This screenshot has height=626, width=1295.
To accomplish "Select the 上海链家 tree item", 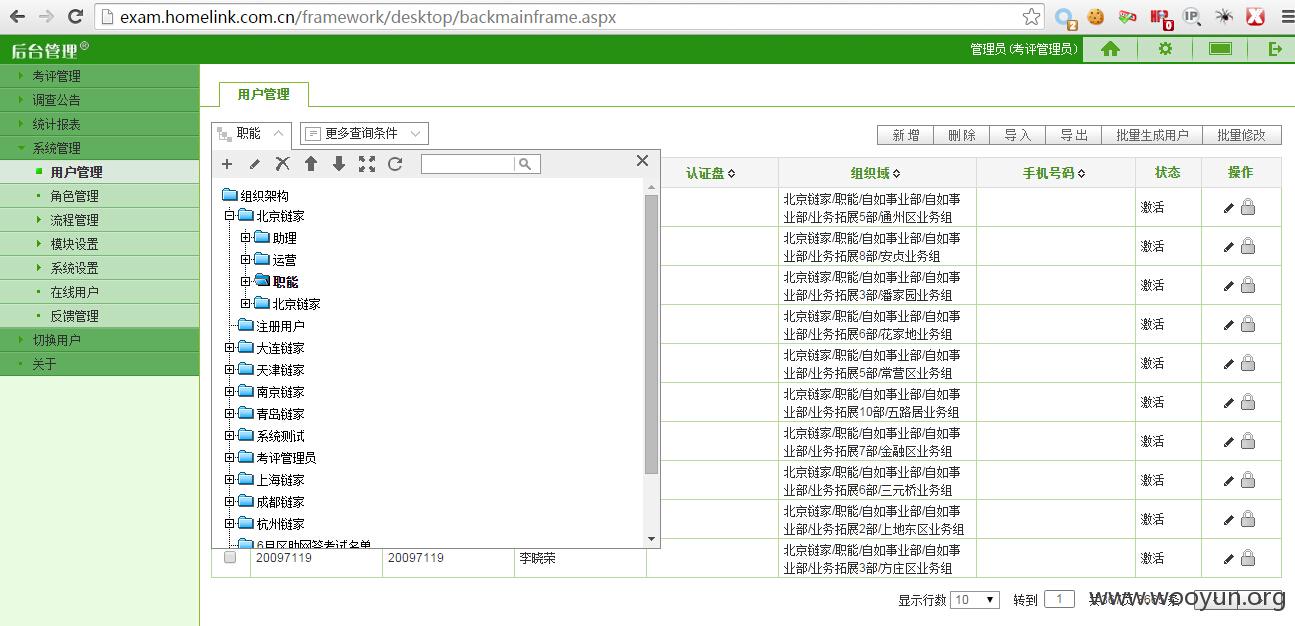I will tap(280, 480).
